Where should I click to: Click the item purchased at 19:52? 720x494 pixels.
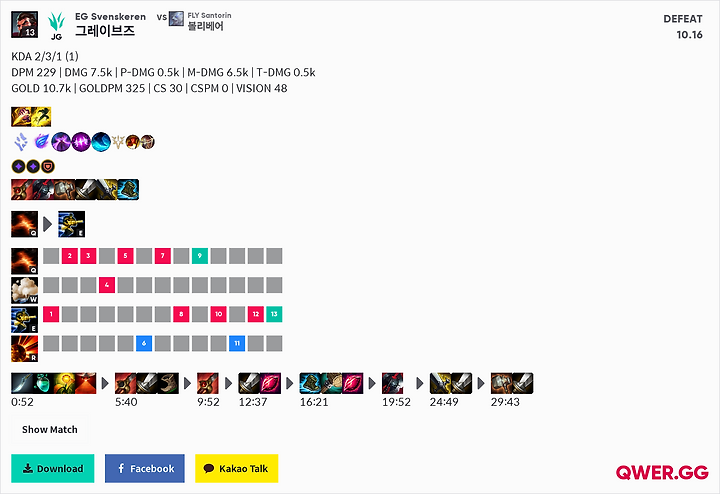coord(393,383)
